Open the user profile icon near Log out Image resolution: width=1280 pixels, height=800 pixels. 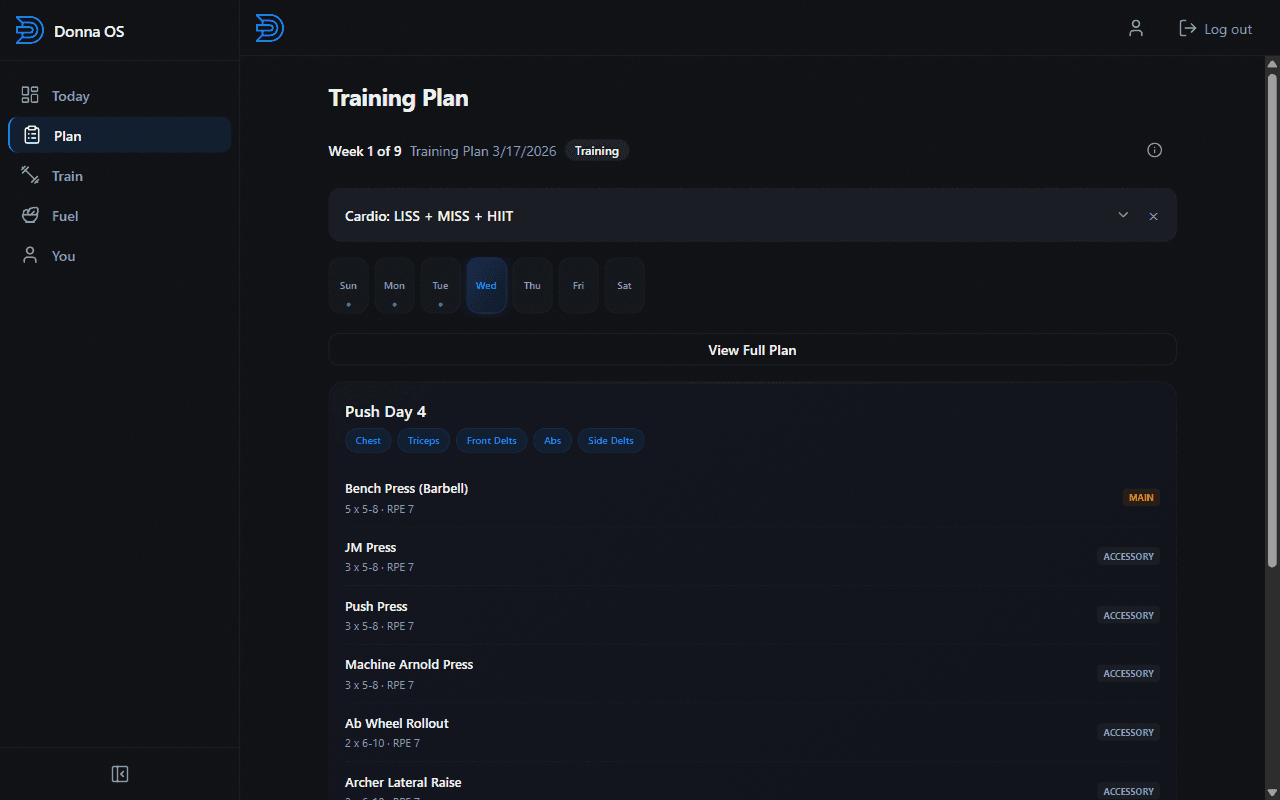click(x=1135, y=28)
